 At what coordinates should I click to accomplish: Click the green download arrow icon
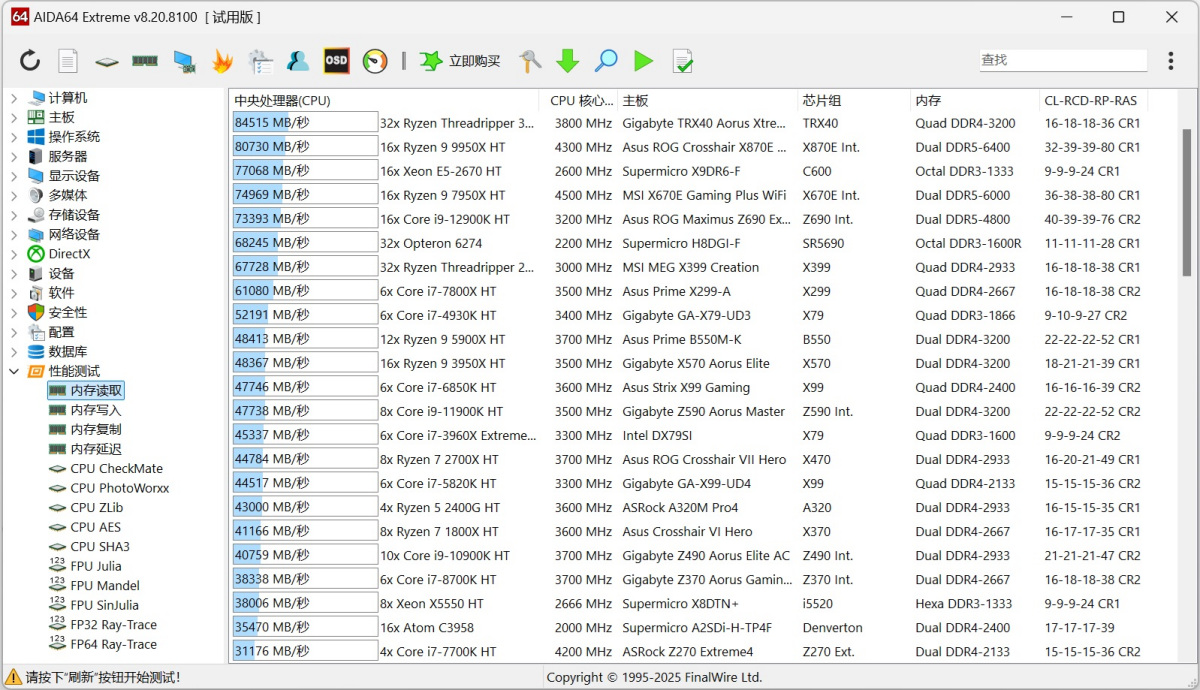(x=567, y=61)
